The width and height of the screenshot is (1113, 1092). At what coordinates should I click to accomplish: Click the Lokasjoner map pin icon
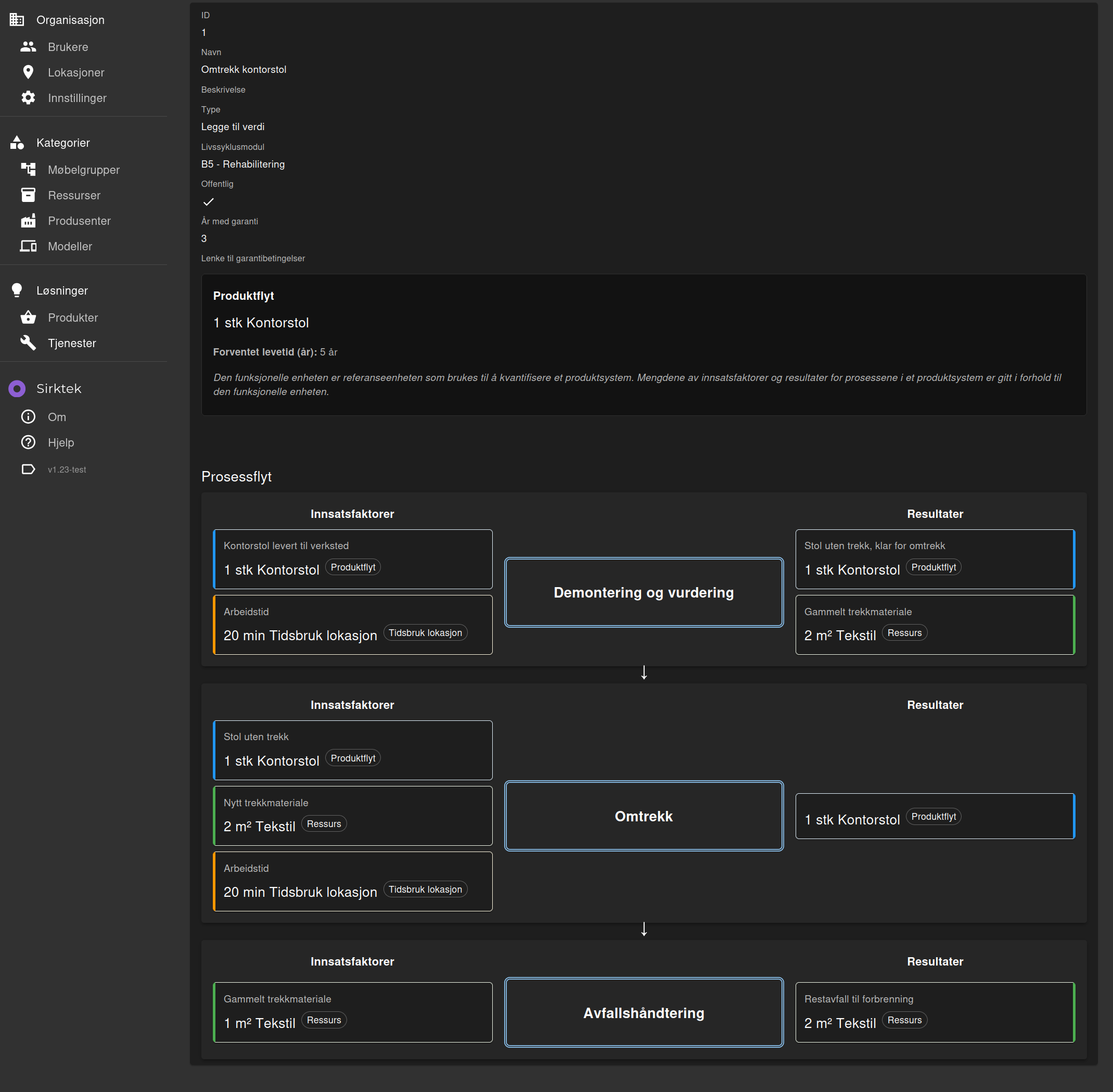coord(28,72)
